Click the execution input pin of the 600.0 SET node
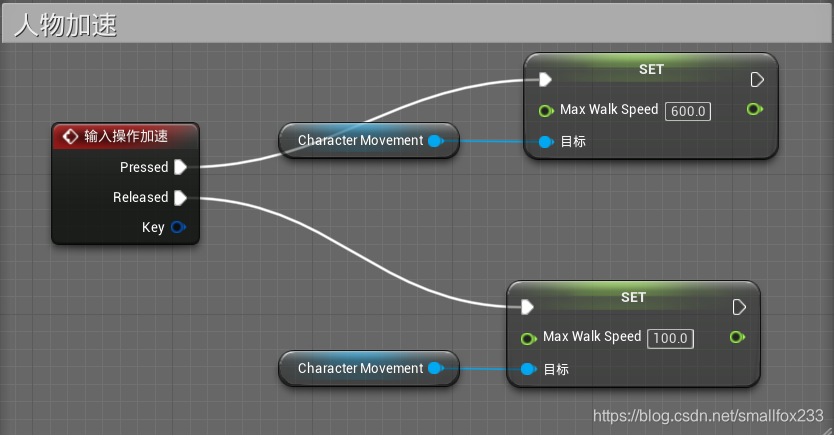Viewport: 834px width, 435px height. point(545,80)
